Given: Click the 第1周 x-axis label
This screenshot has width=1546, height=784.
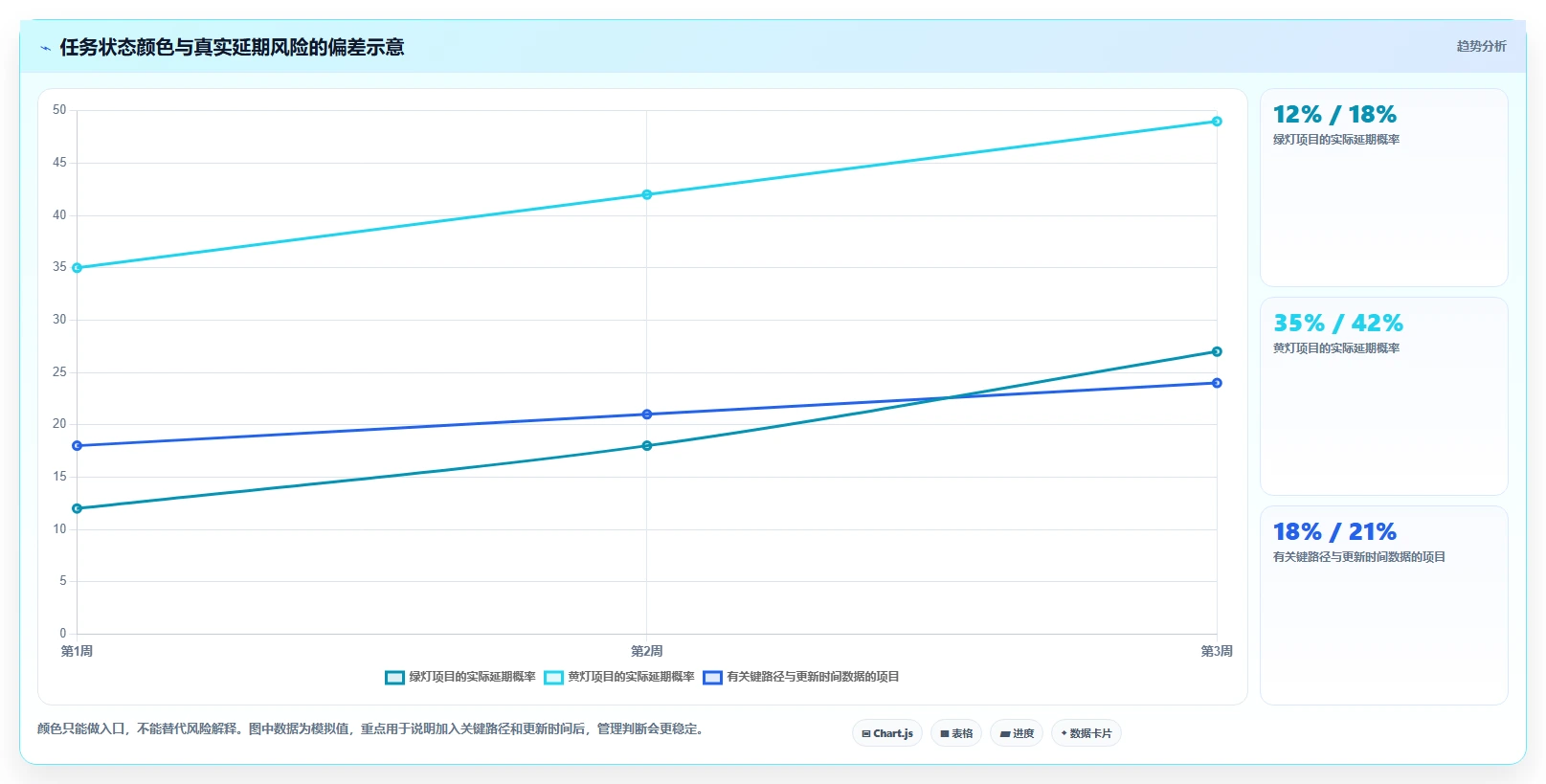Looking at the screenshot, I should coord(78,651).
